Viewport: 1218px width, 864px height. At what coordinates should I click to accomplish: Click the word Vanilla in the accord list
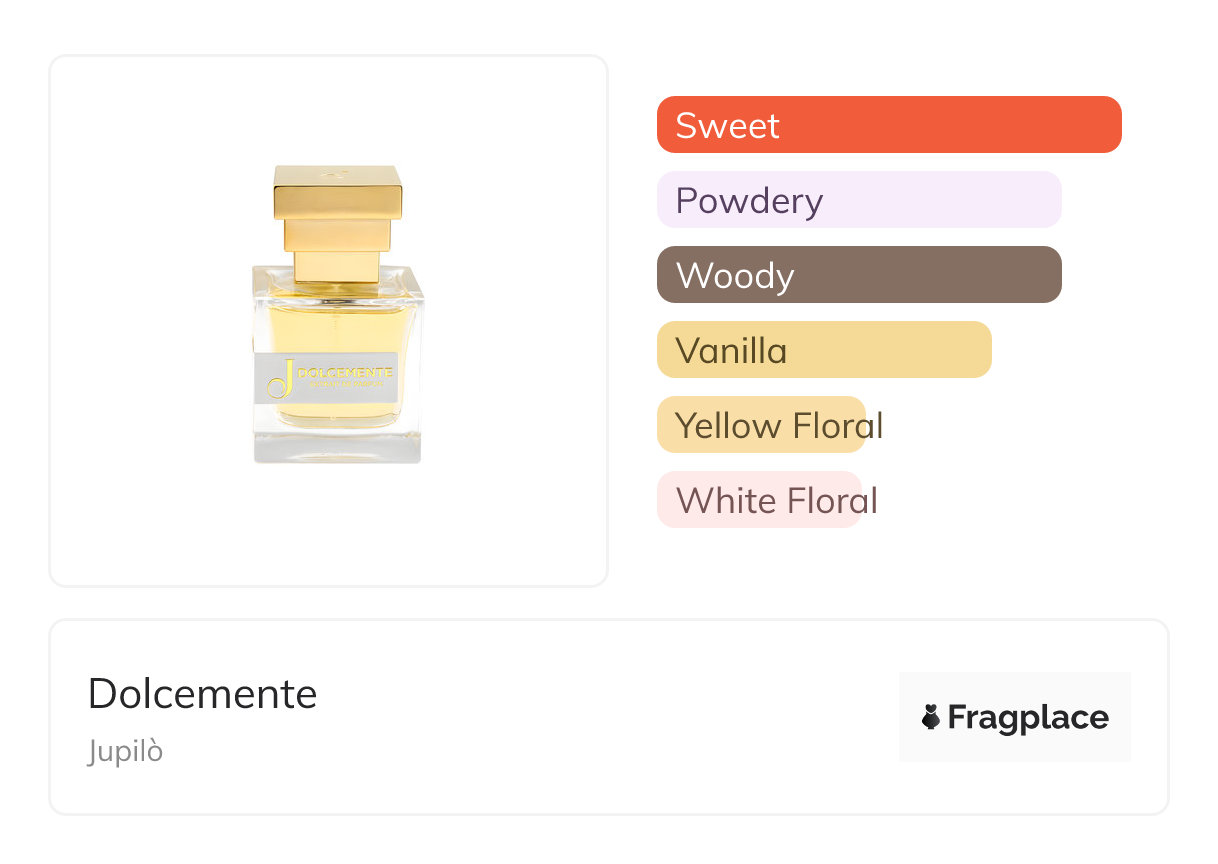[x=731, y=350]
